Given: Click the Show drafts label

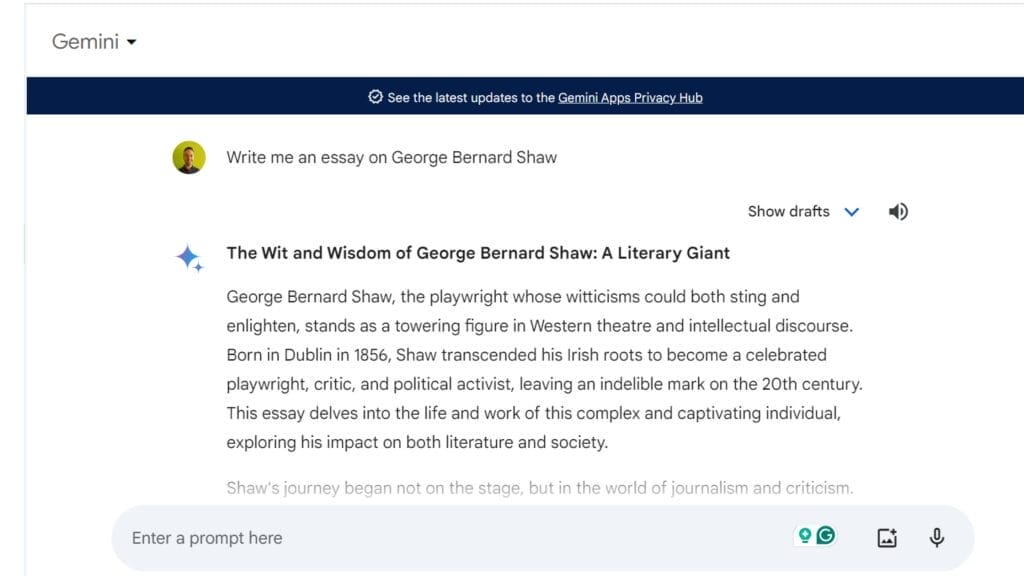Looking at the screenshot, I should 788,212.
